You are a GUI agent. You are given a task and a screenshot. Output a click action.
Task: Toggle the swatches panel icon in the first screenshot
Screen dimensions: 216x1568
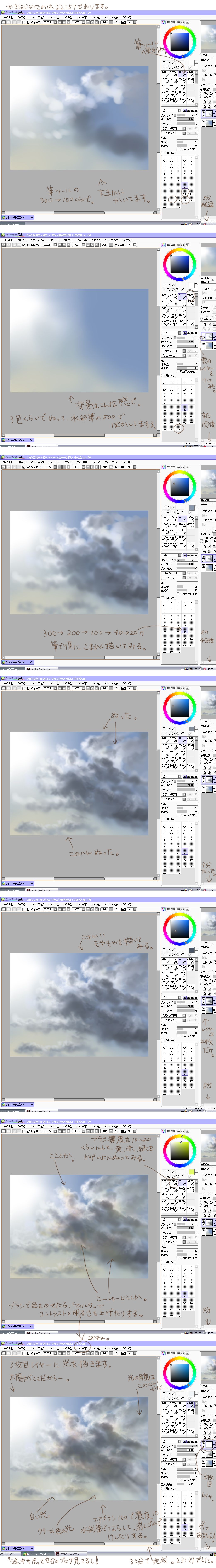(x=183, y=22)
